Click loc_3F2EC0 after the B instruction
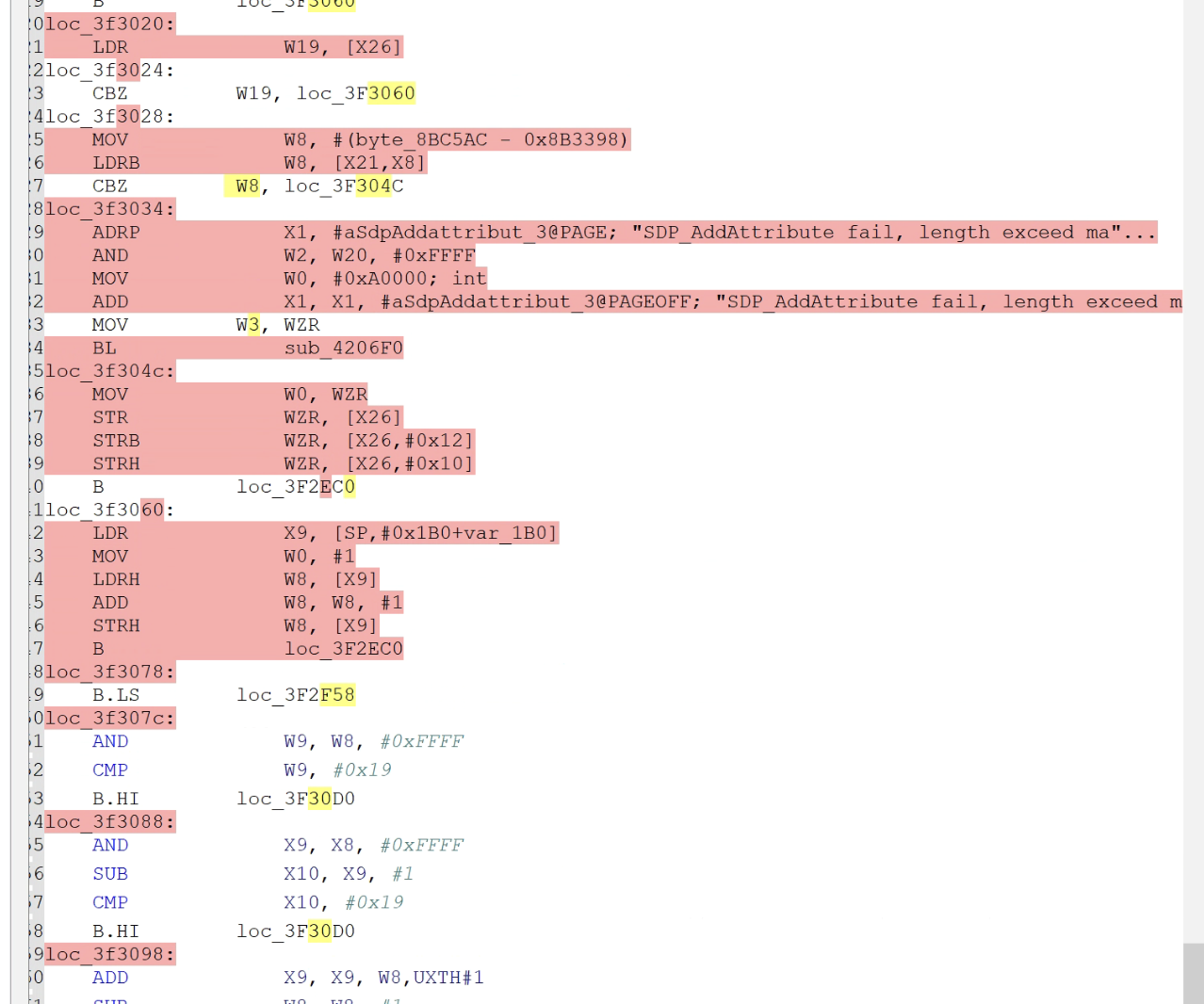The height and width of the screenshot is (1004, 1204). 296,487
